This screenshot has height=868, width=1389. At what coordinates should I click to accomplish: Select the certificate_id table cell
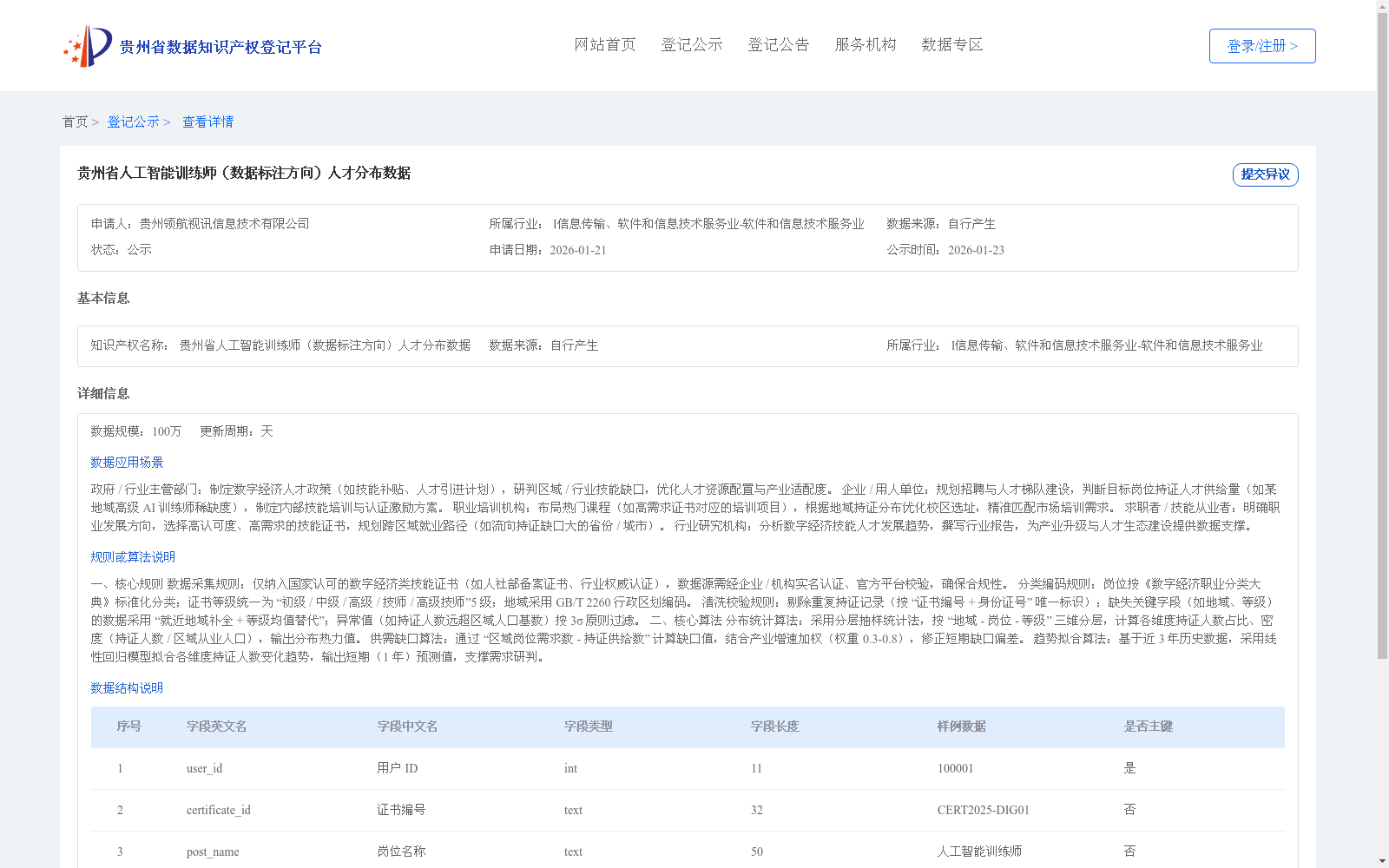tap(219, 810)
